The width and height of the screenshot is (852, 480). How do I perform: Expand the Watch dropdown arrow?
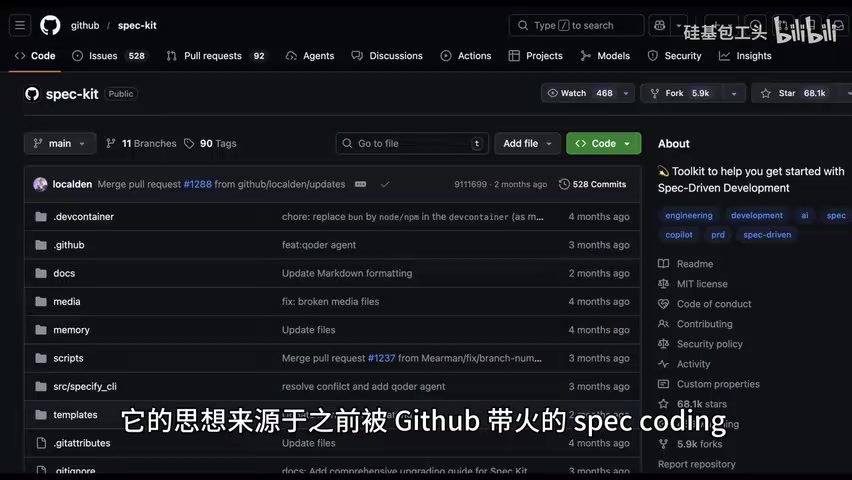(626, 93)
